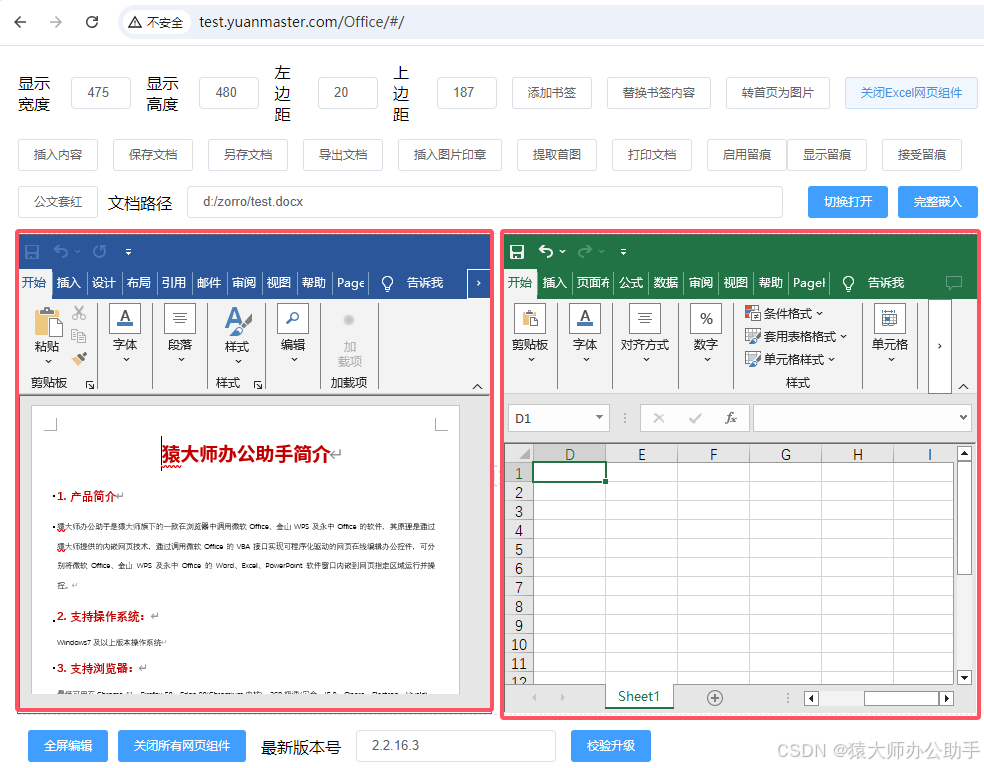Click the Save icon in Excel toolbar

517,252
